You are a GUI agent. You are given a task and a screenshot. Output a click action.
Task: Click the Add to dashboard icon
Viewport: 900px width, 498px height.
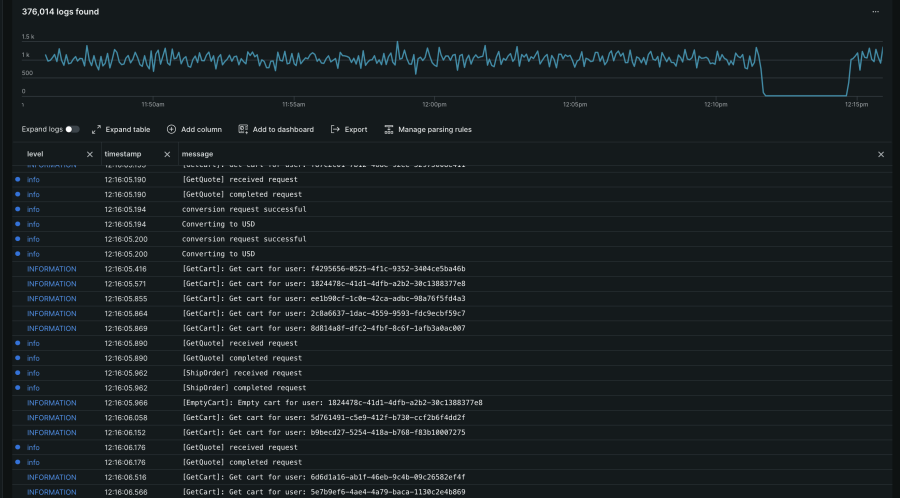click(243, 129)
